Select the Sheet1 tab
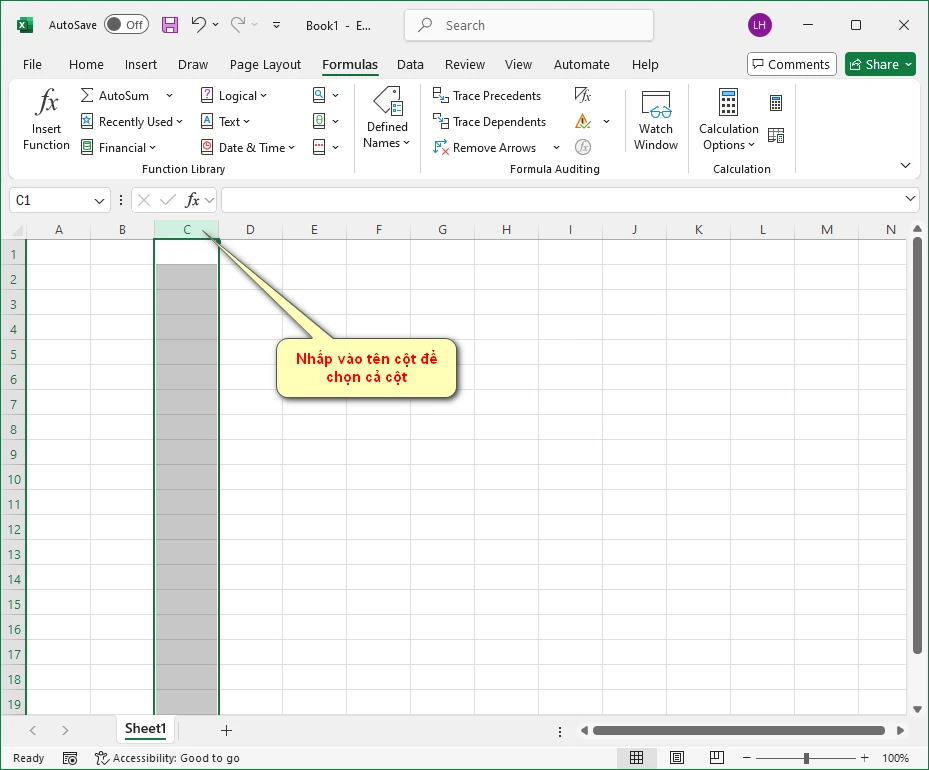Screen dimensions: 929x770 click(x=144, y=728)
